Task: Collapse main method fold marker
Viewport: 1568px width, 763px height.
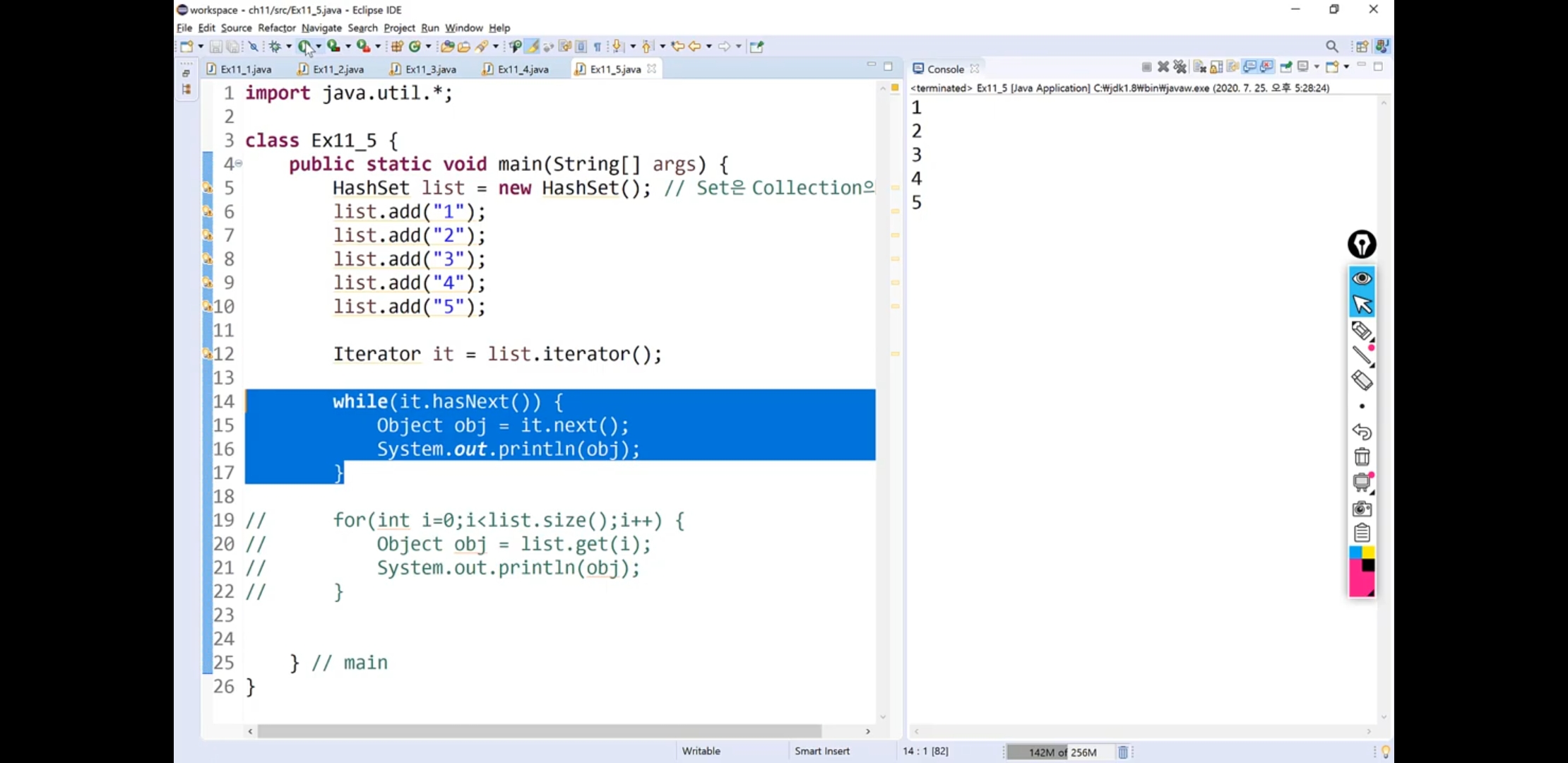Action: point(239,164)
